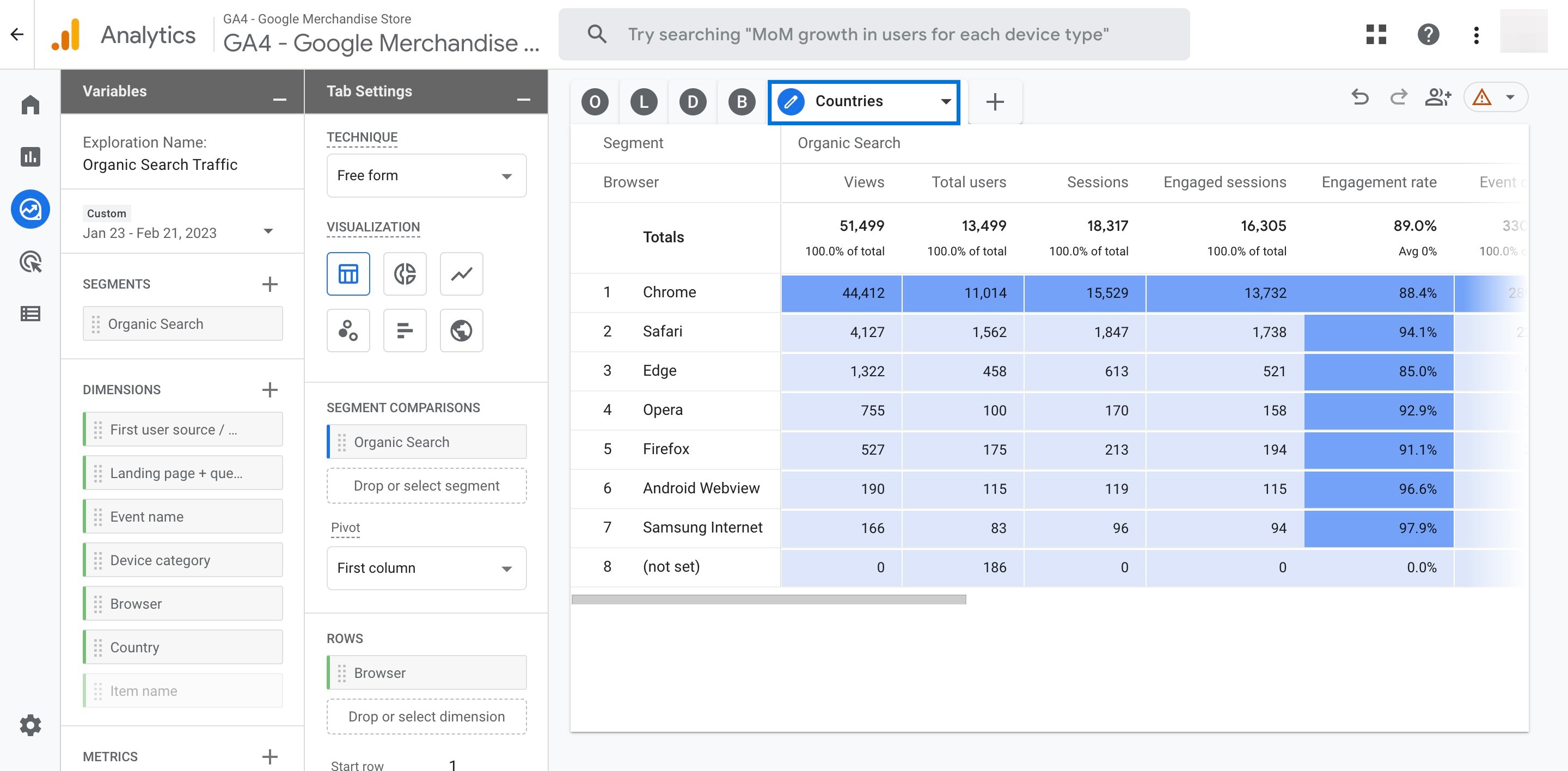
Task: Open the Reports bar chart icon
Action: pos(30,157)
